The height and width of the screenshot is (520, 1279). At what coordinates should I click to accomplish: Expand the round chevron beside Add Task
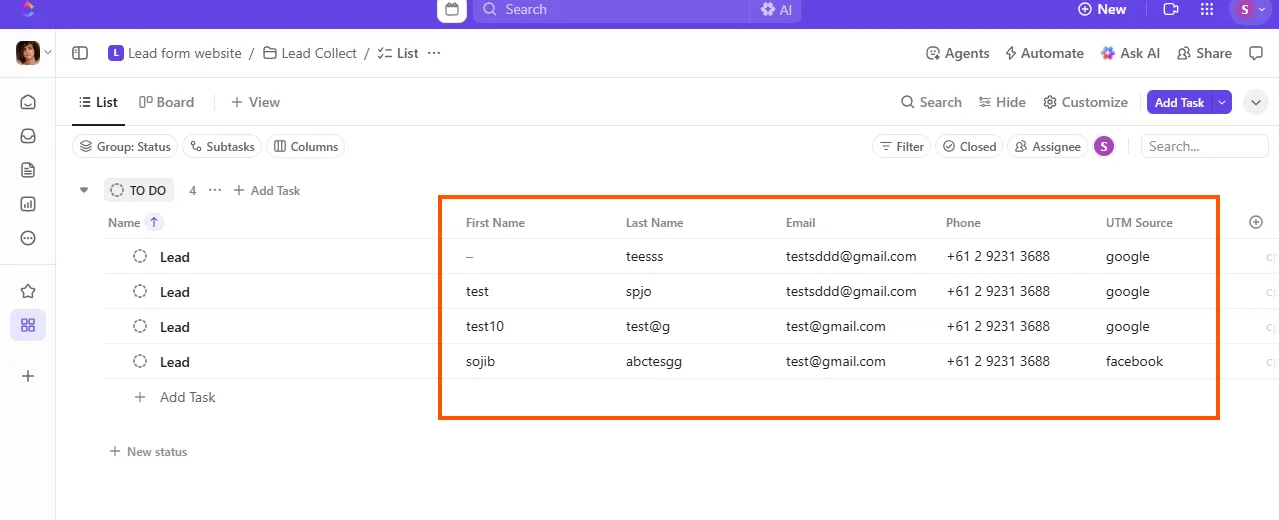tap(1255, 102)
